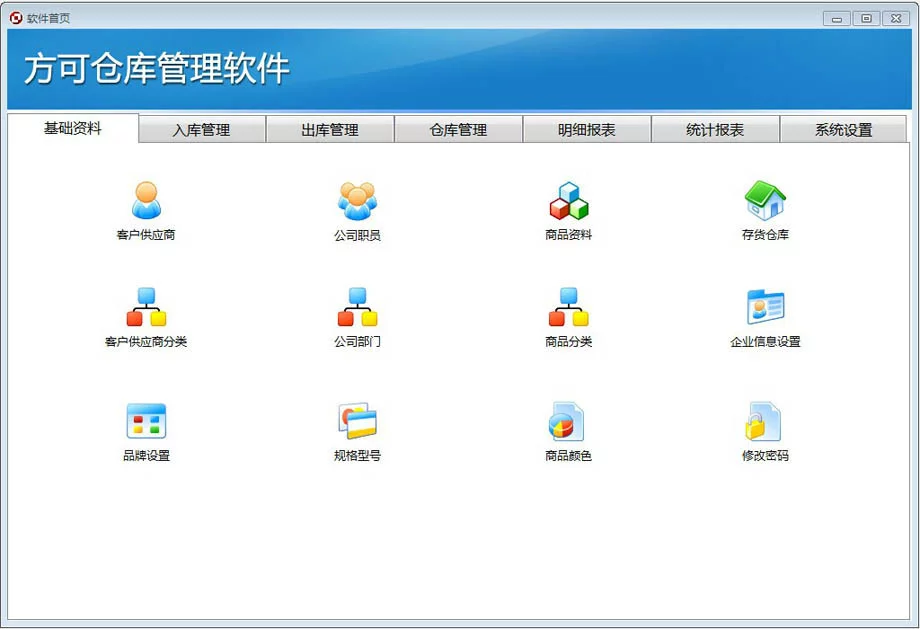Open the 系统设置 tab
The height and width of the screenshot is (629, 920).
[843, 130]
